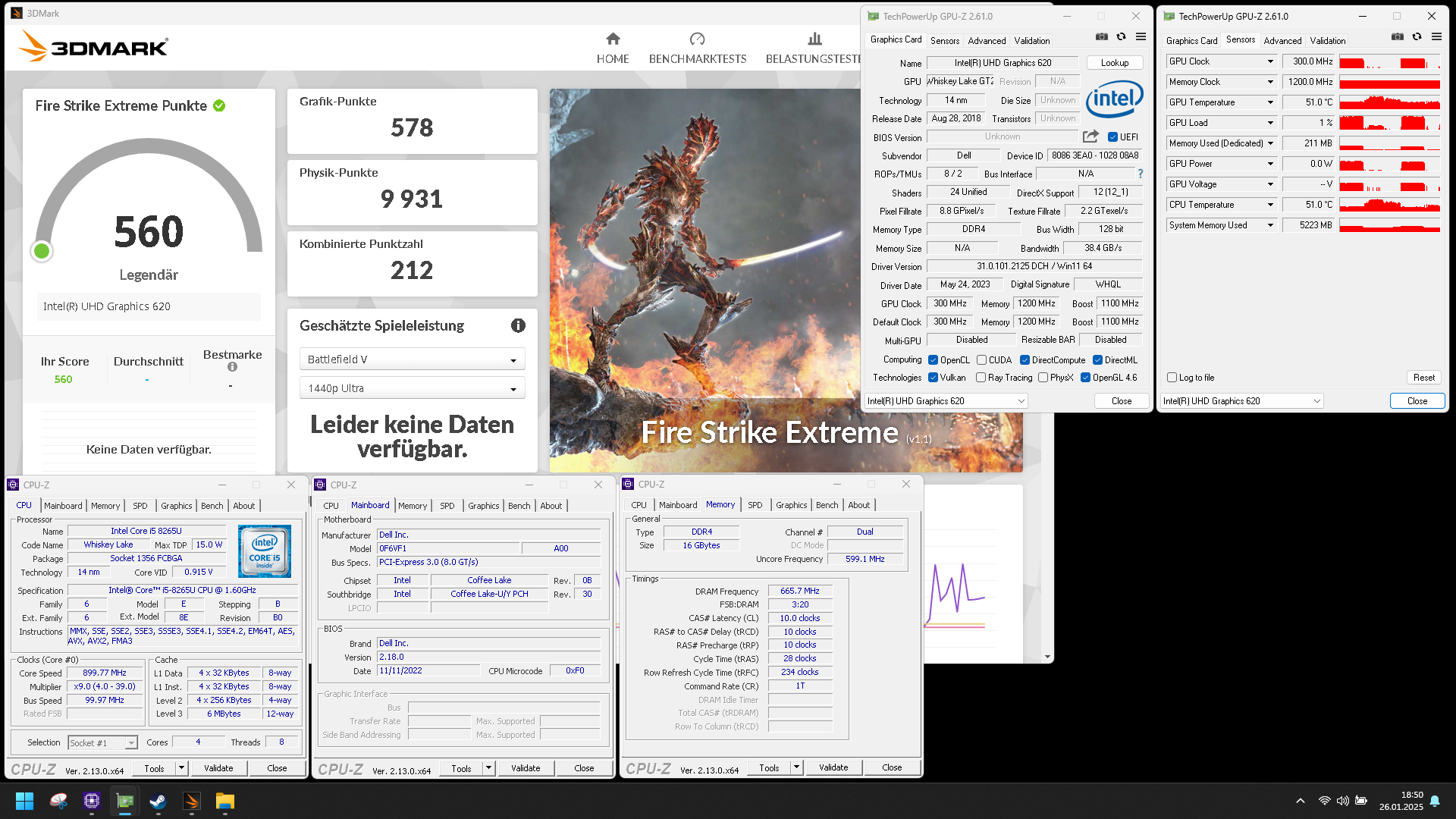Launch Snipping Tool from the taskbar

click(58, 801)
